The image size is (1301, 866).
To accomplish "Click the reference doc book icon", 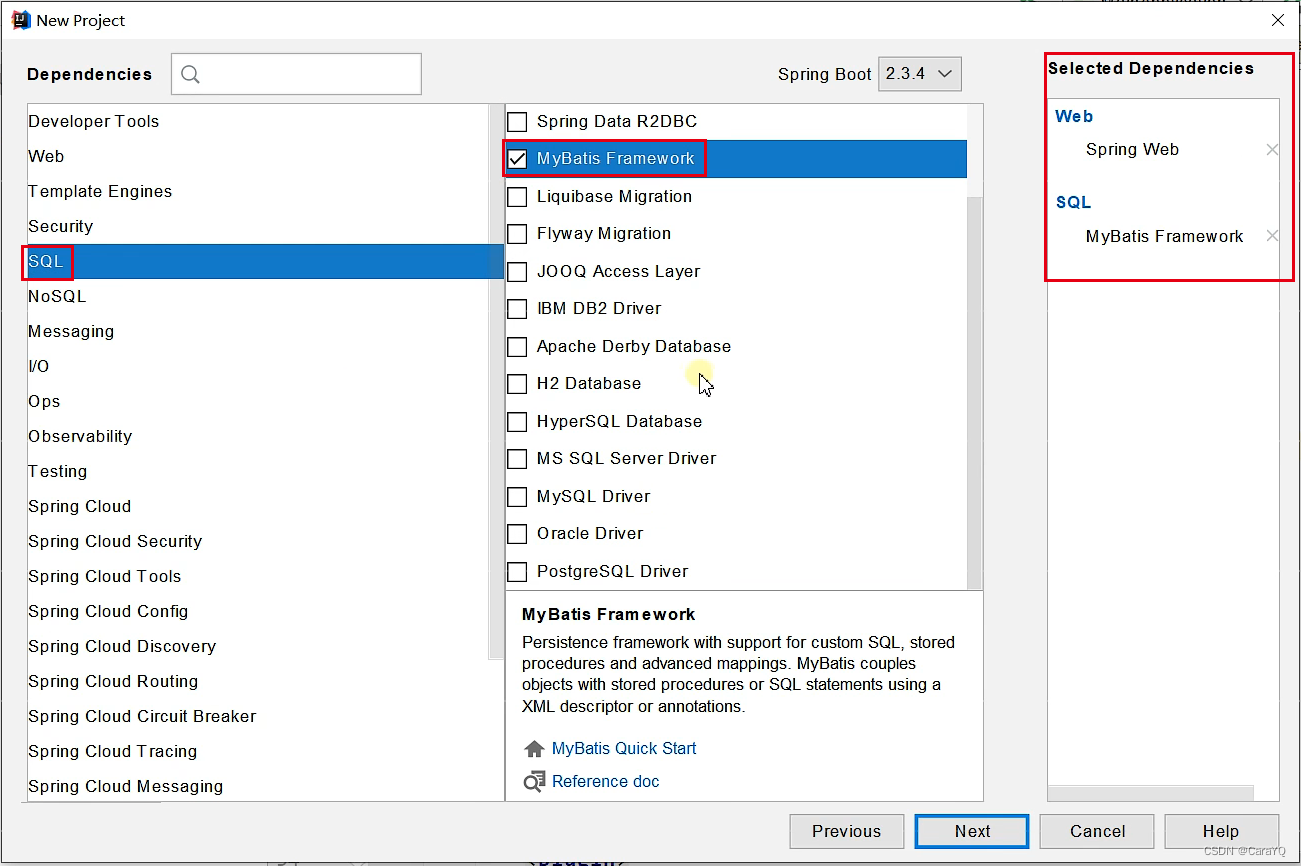I will point(534,782).
